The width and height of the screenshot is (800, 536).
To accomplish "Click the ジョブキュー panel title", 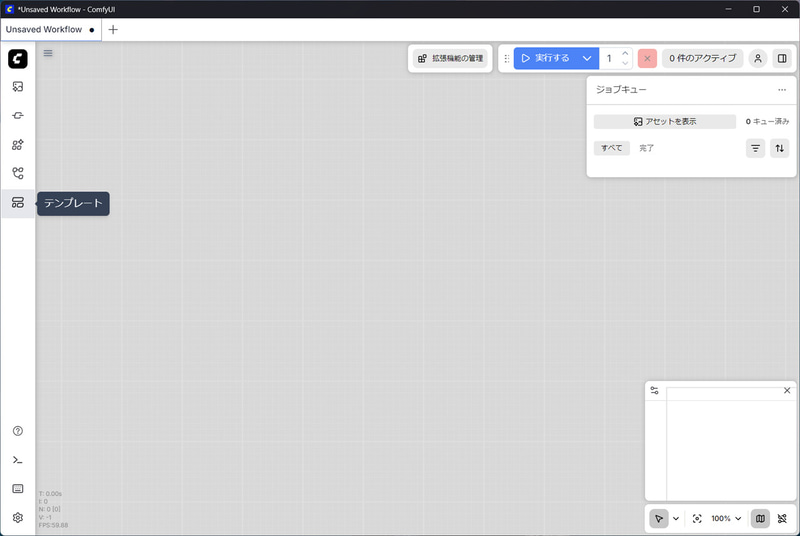I will click(x=621, y=90).
